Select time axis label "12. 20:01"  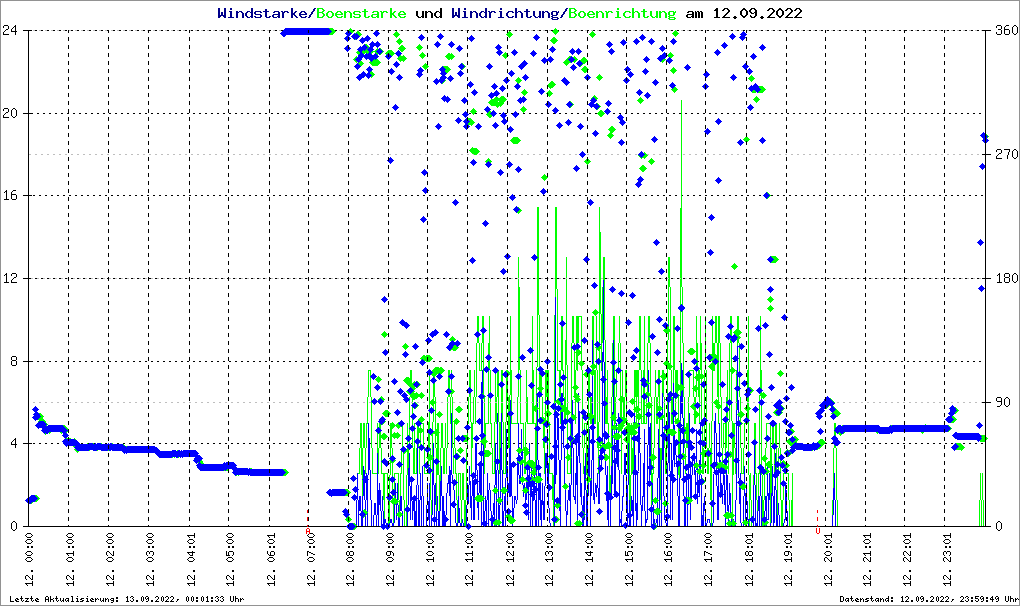pos(827,559)
